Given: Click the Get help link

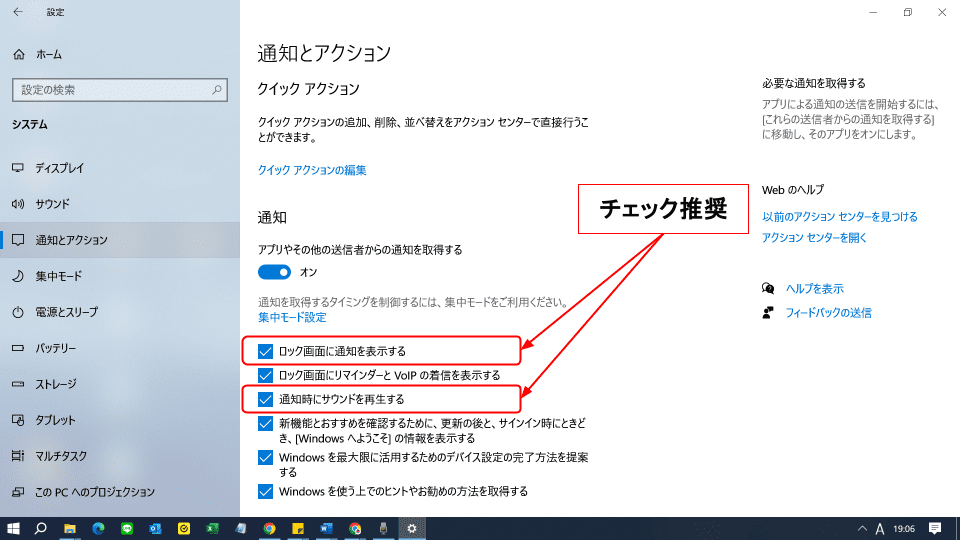Looking at the screenshot, I should pyautogui.click(x=814, y=288).
